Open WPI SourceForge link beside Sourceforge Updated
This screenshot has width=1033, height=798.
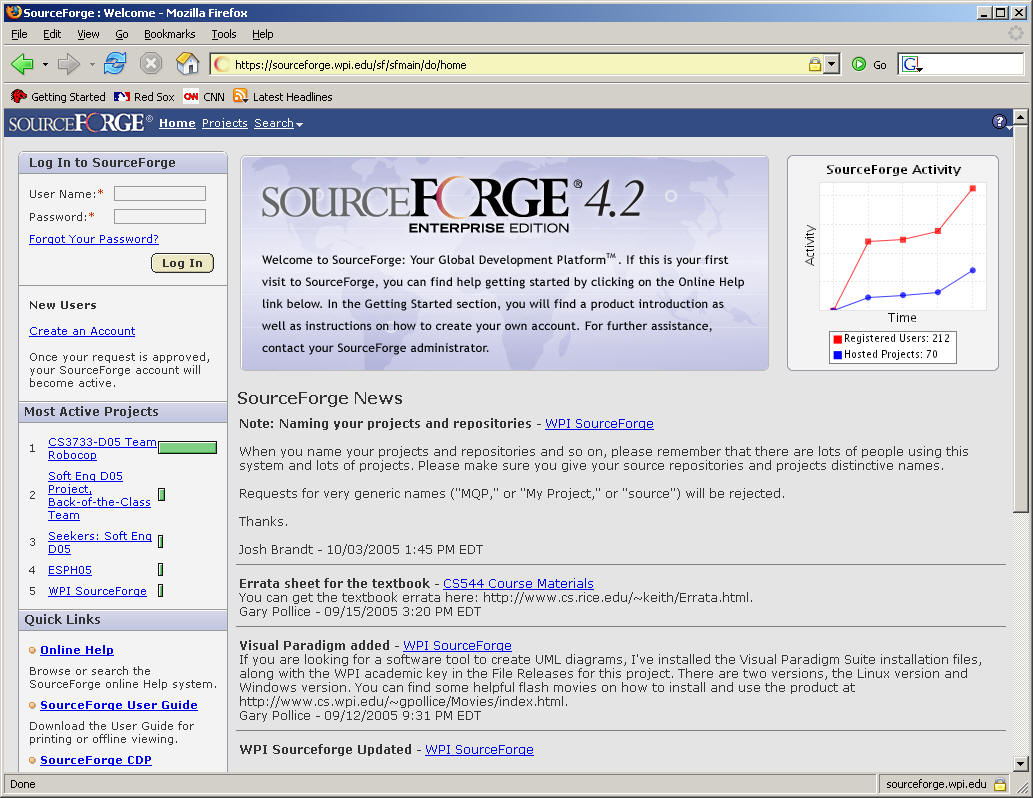coord(479,750)
